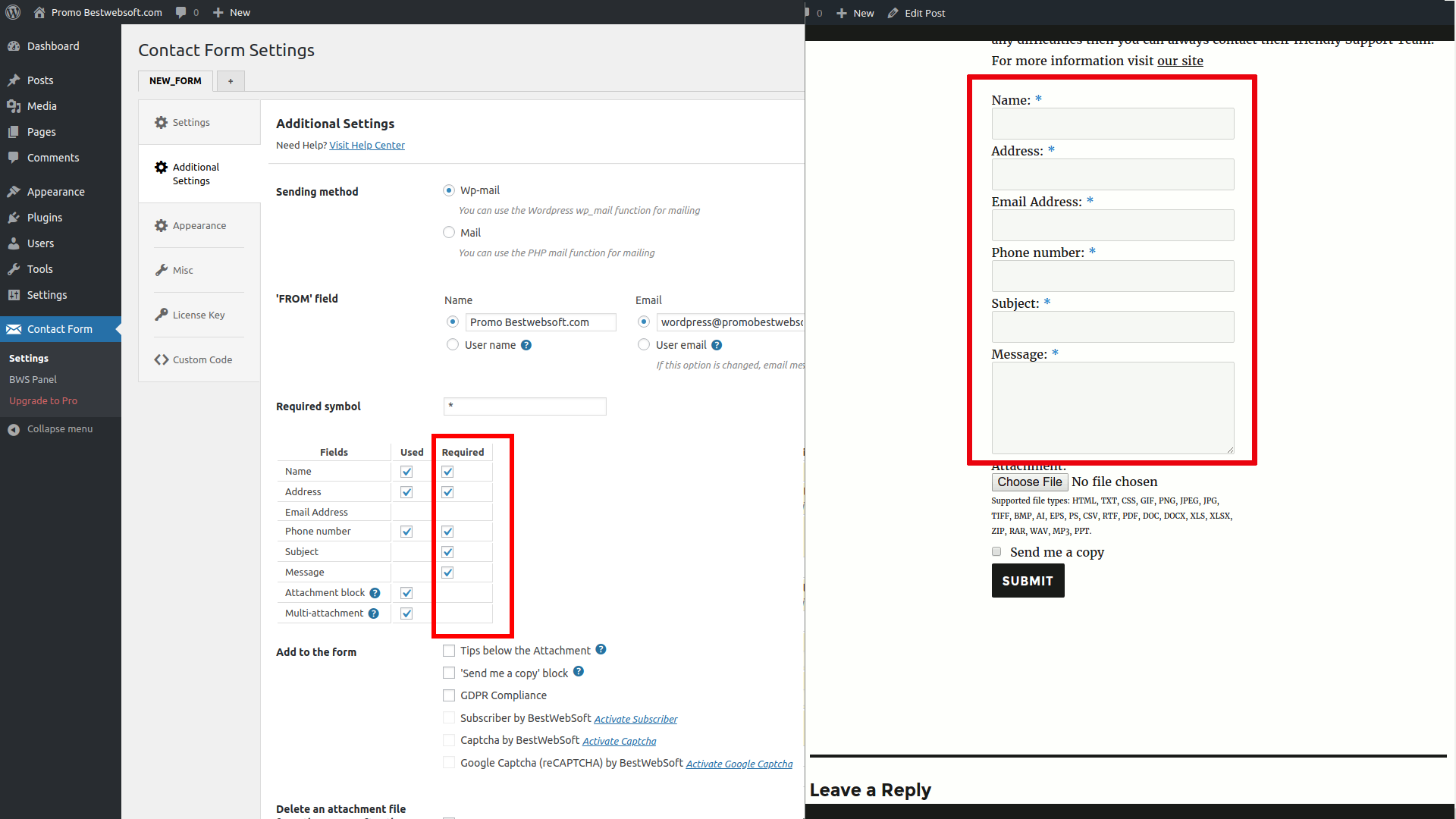Image resolution: width=1456 pixels, height=819 pixels.
Task: Open Appearance tab in form settings
Action: (x=199, y=225)
